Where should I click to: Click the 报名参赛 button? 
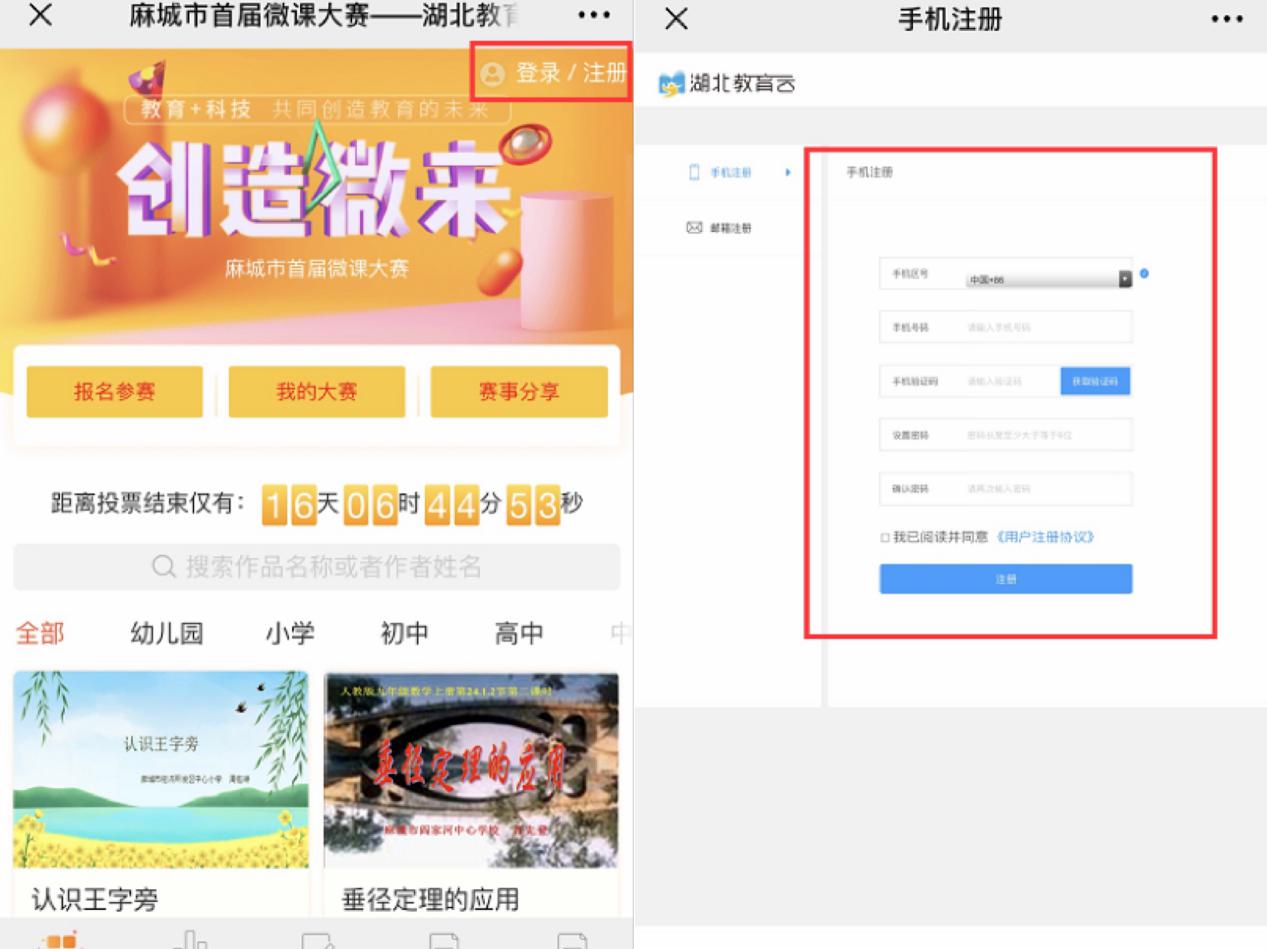click(x=114, y=392)
